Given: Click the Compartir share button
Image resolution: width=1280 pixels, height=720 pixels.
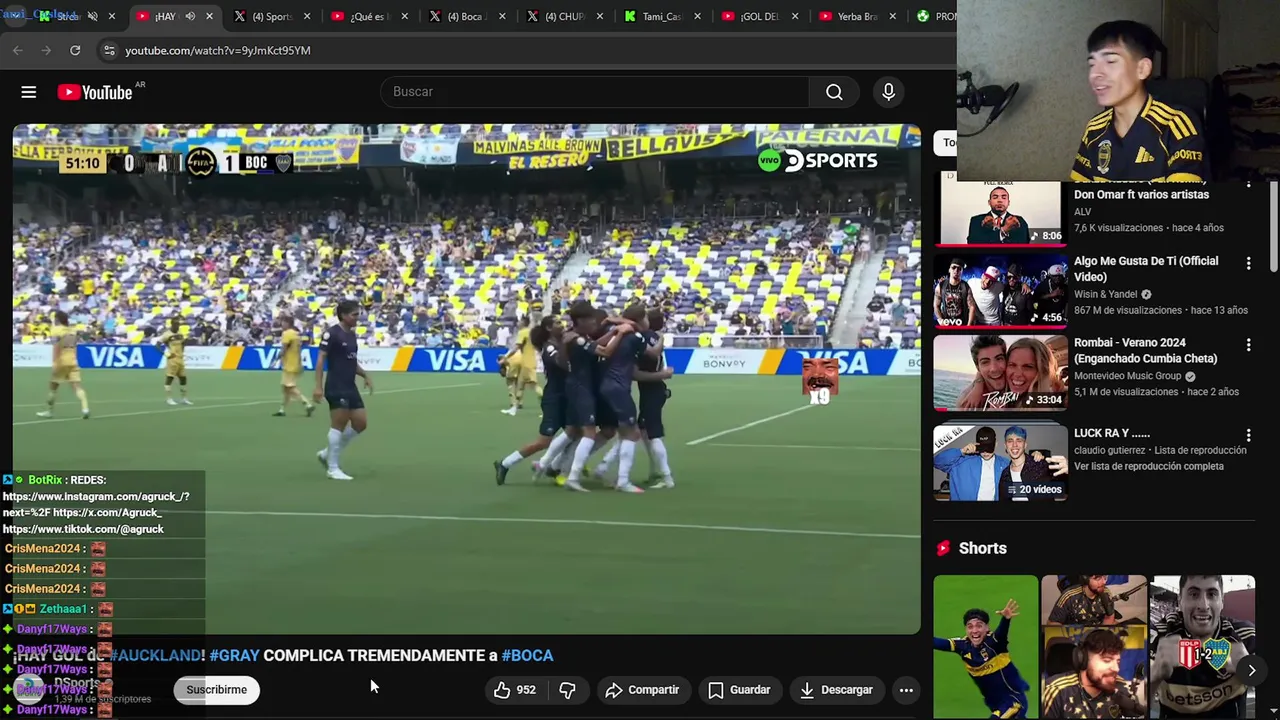Looking at the screenshot, I should tap(642, 690).
